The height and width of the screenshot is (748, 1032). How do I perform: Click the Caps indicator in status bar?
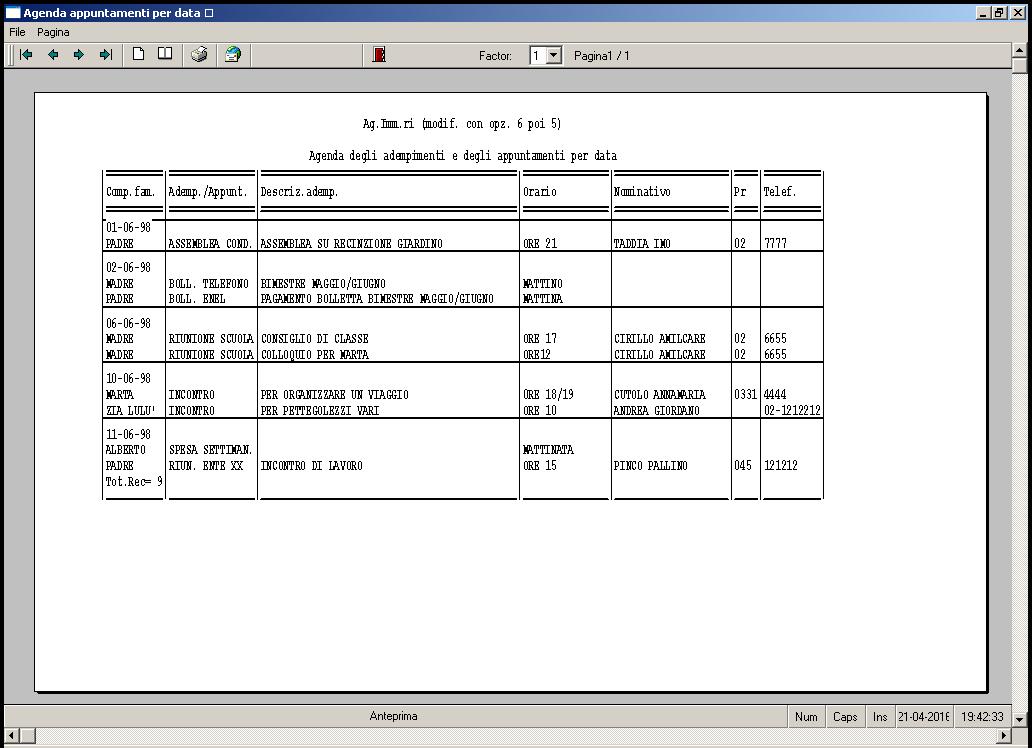pos(845,716)
